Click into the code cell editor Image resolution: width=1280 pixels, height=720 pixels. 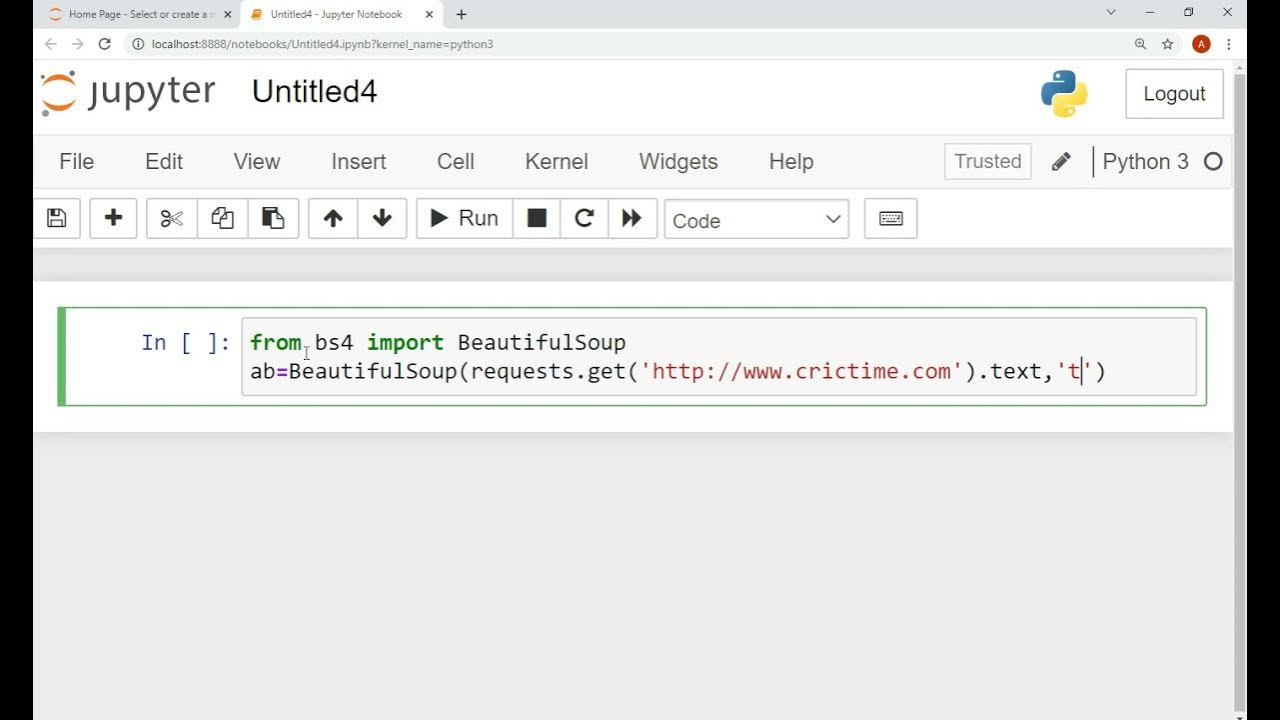pyautogui.click(x=719, y=357)
